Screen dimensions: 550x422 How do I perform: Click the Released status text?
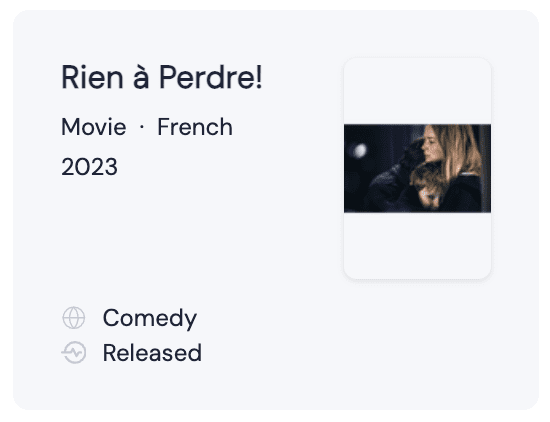[152, 353]
